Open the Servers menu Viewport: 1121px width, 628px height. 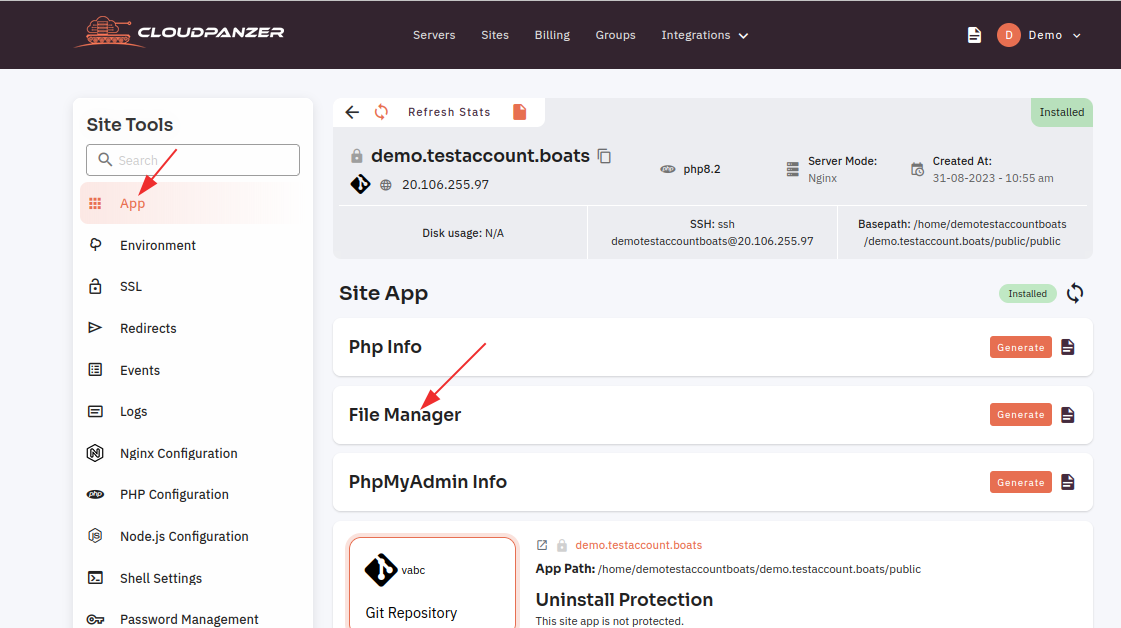(x=434, y=35)
